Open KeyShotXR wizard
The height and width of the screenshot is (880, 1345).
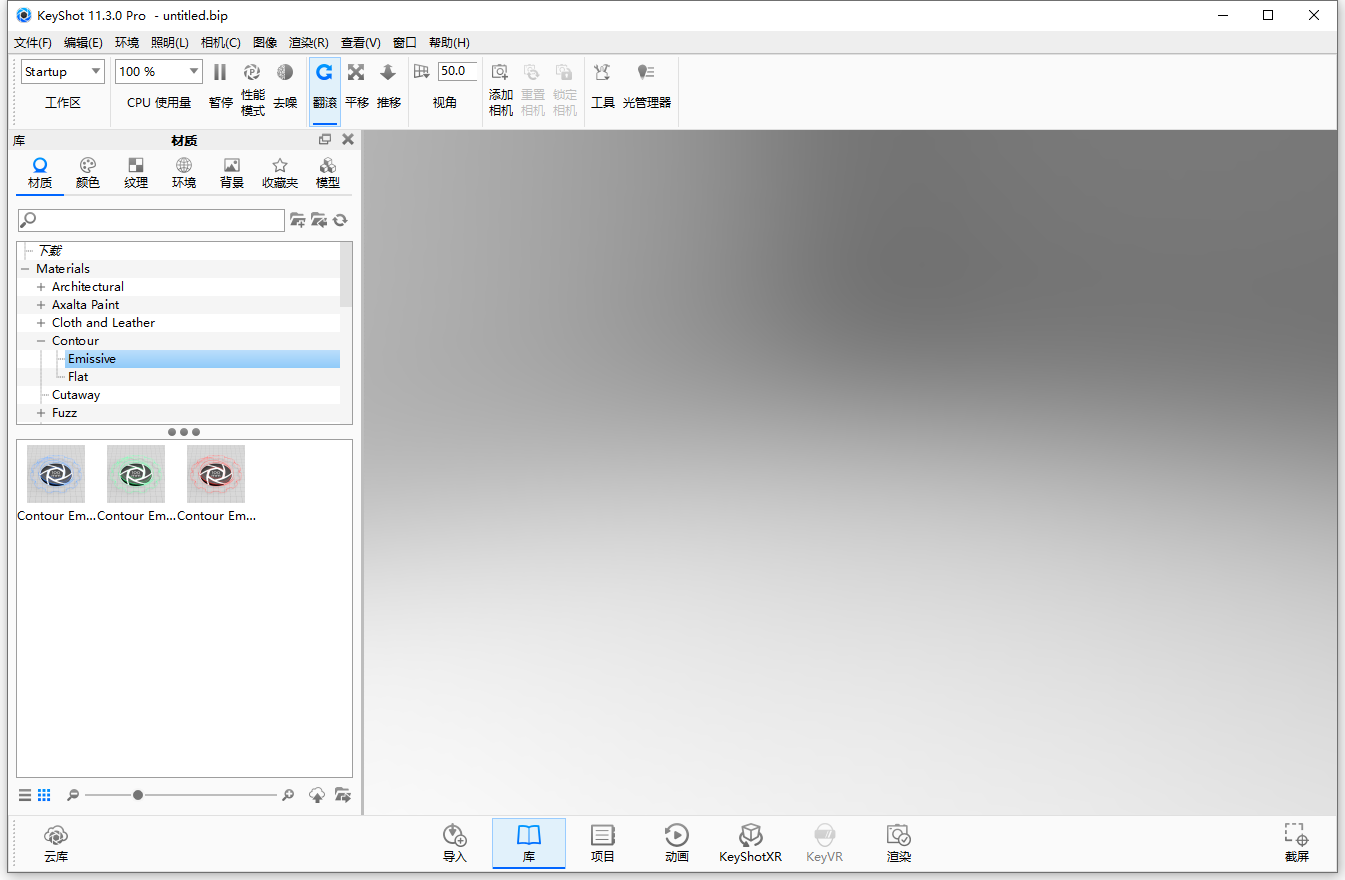point(751,843)
